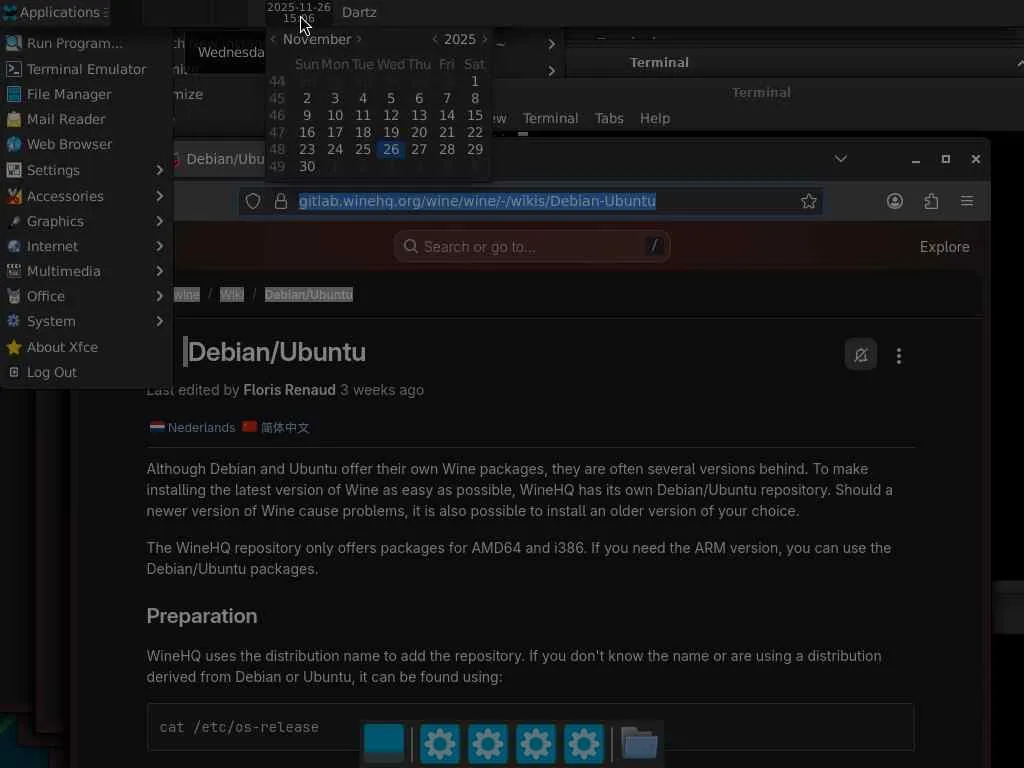Select November 30 in the calendar
This screenshot has width=1024, height=768.
[307, 167]
